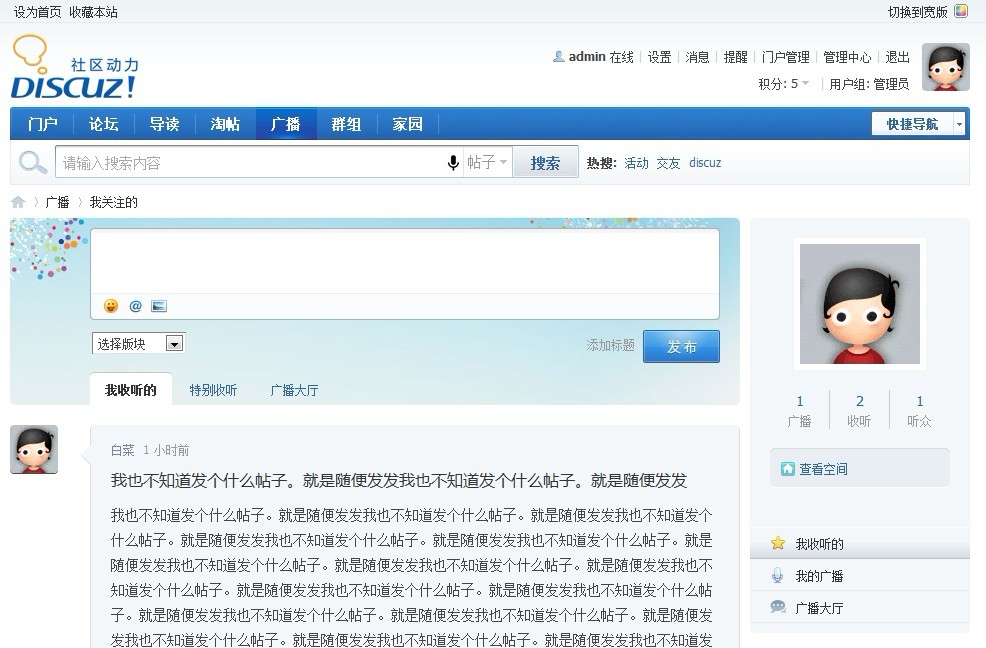This screenshot has height=648, width=986.
Task: Insert an emoticon with the smiley icon
Action: click(111, 306)
